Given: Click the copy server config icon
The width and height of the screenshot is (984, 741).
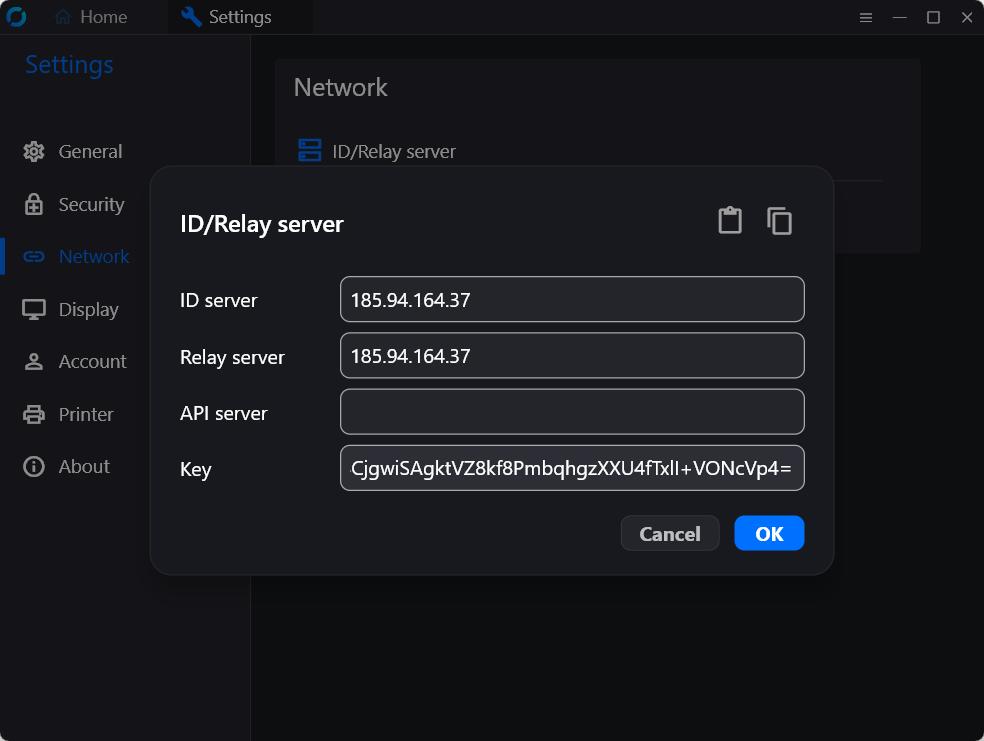Looking at the screenshot, I should (x=779, y=221).
